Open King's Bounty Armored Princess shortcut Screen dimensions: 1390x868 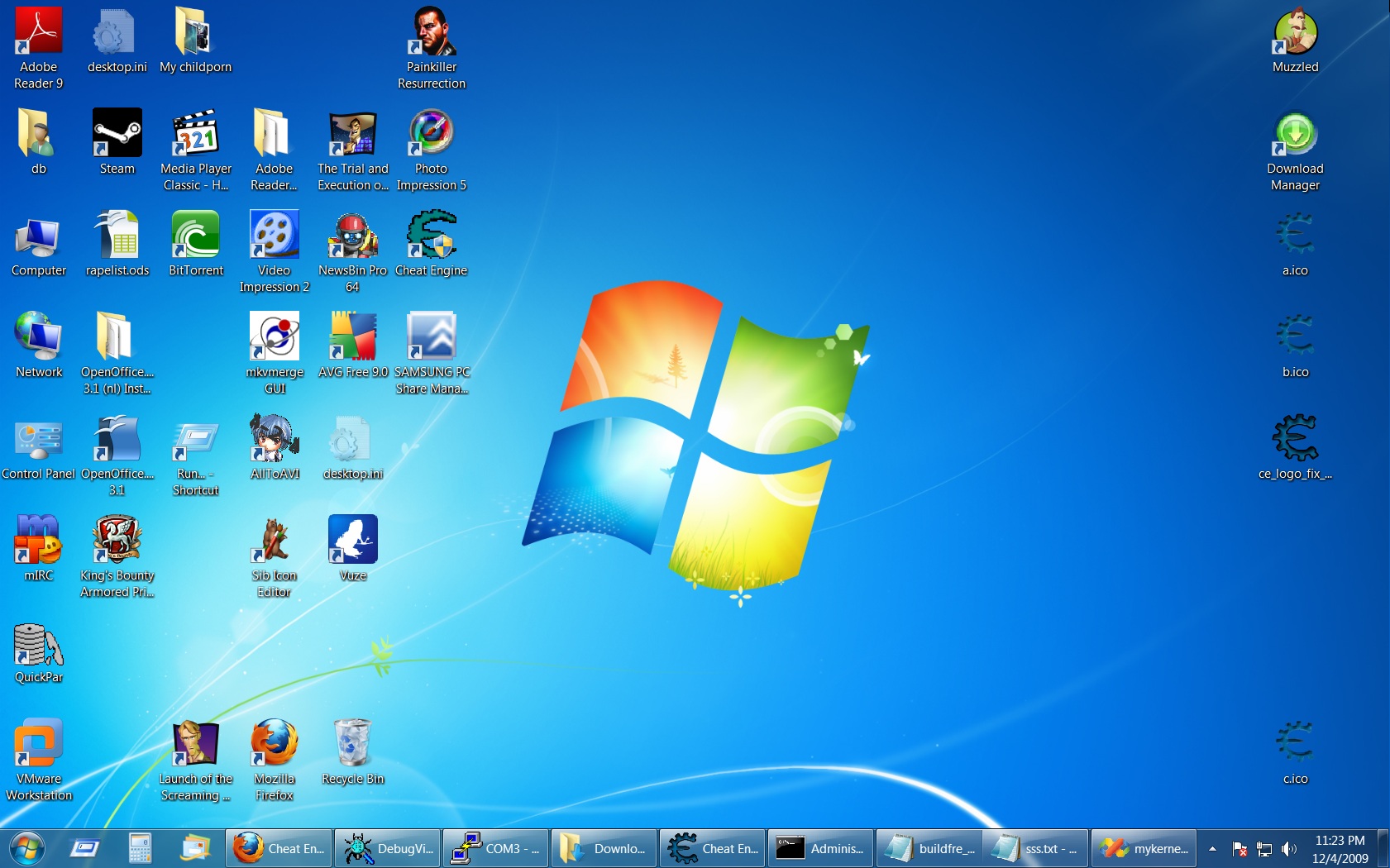117,557
